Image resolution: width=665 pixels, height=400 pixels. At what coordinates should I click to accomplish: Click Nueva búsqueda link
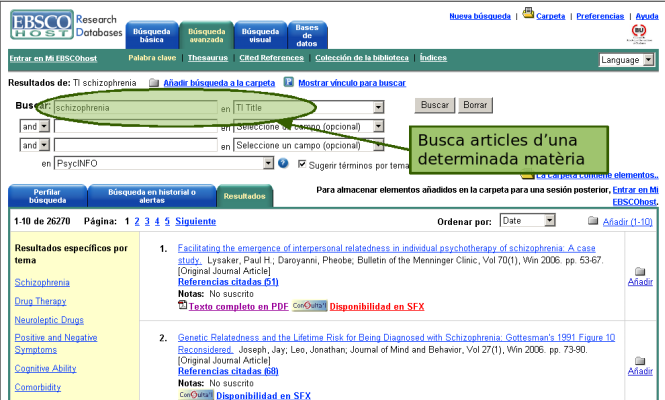(x=480, y=16)
